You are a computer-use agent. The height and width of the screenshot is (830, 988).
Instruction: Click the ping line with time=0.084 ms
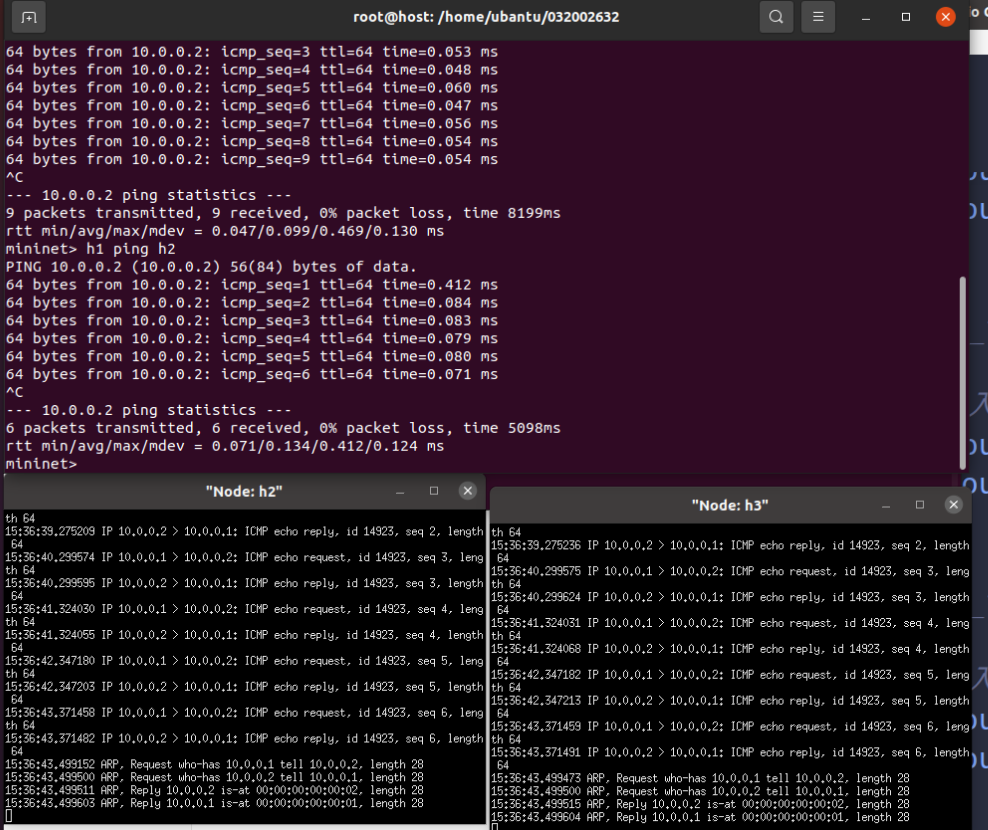[252, 303]
